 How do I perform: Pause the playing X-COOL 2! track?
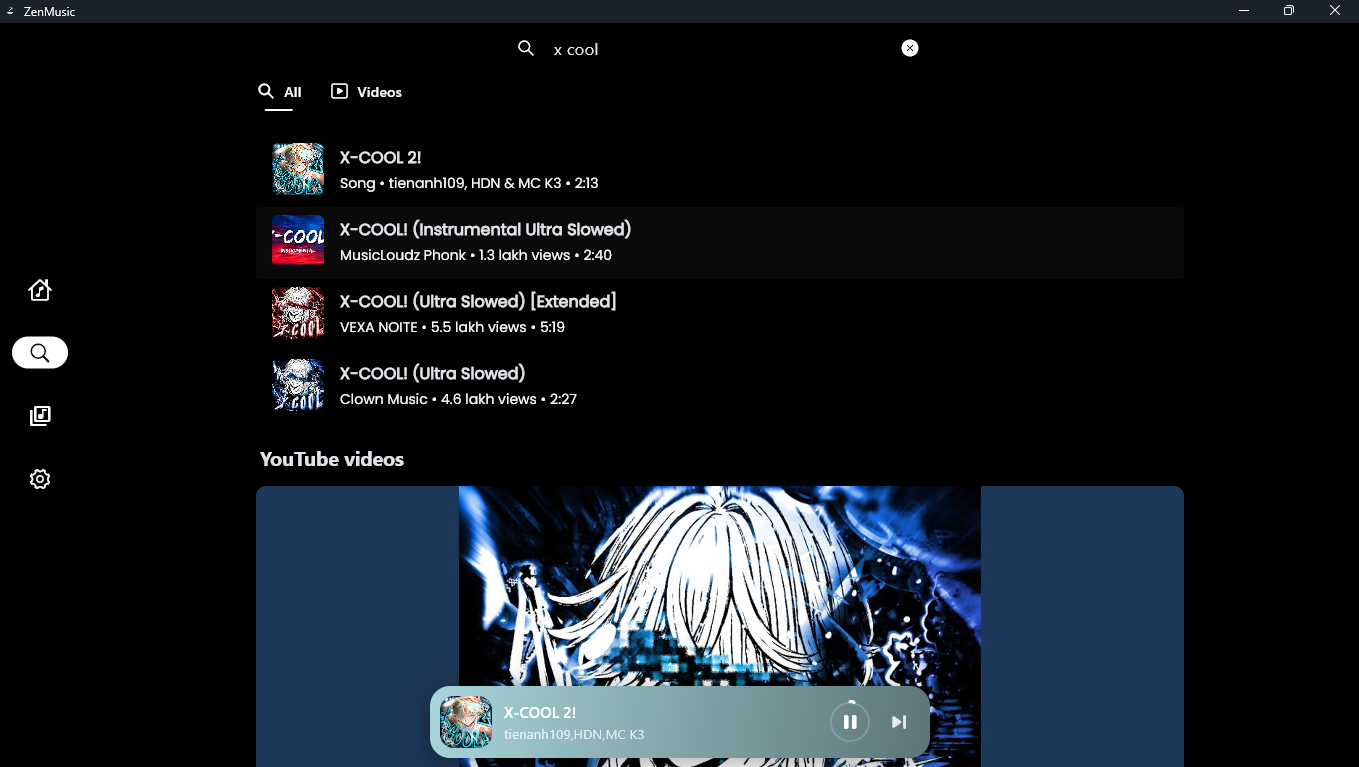tap(850, 722)
